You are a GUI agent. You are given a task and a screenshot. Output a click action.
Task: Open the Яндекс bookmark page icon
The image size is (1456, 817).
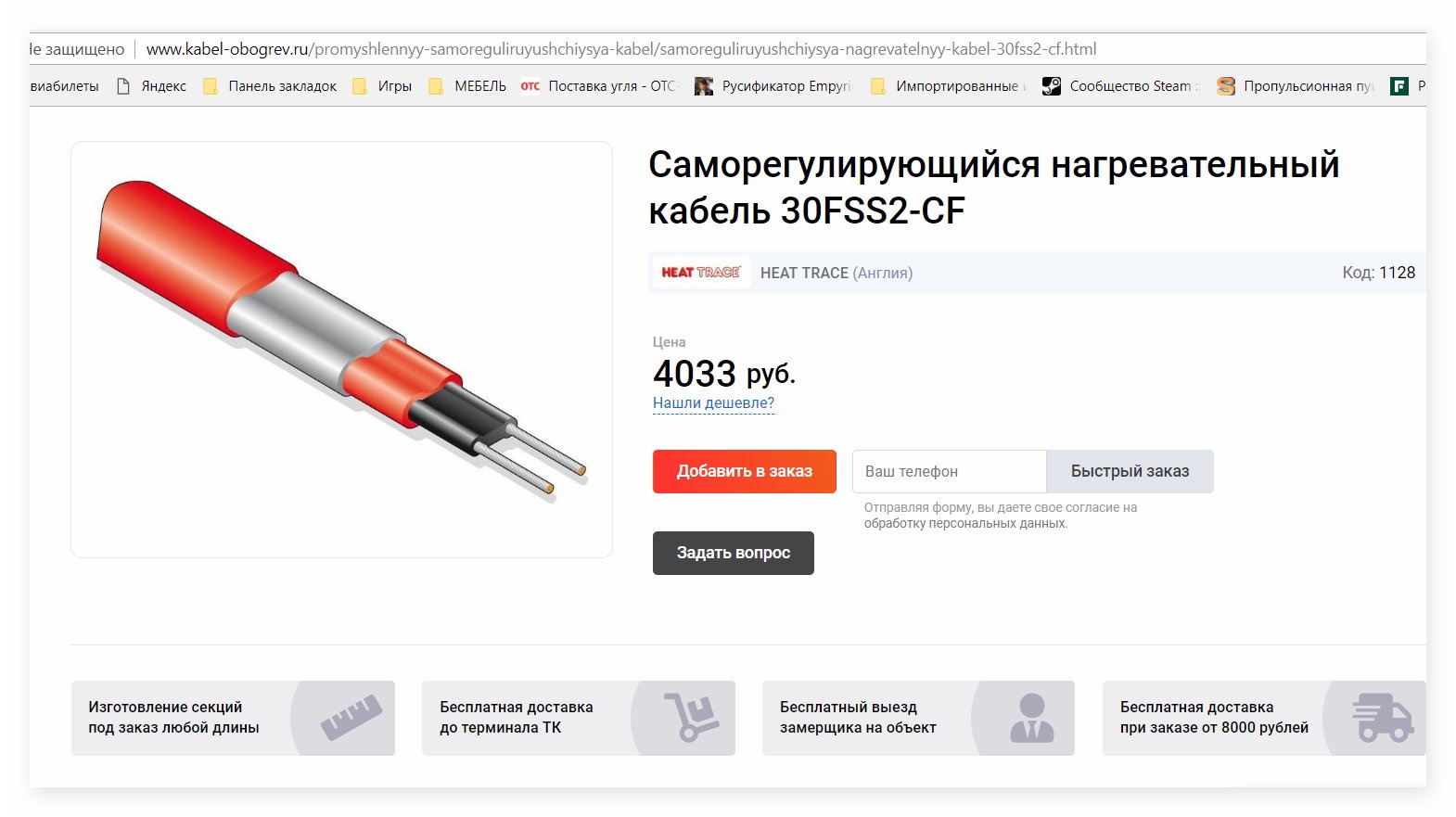pyautogui.click(x=123, y=86)
